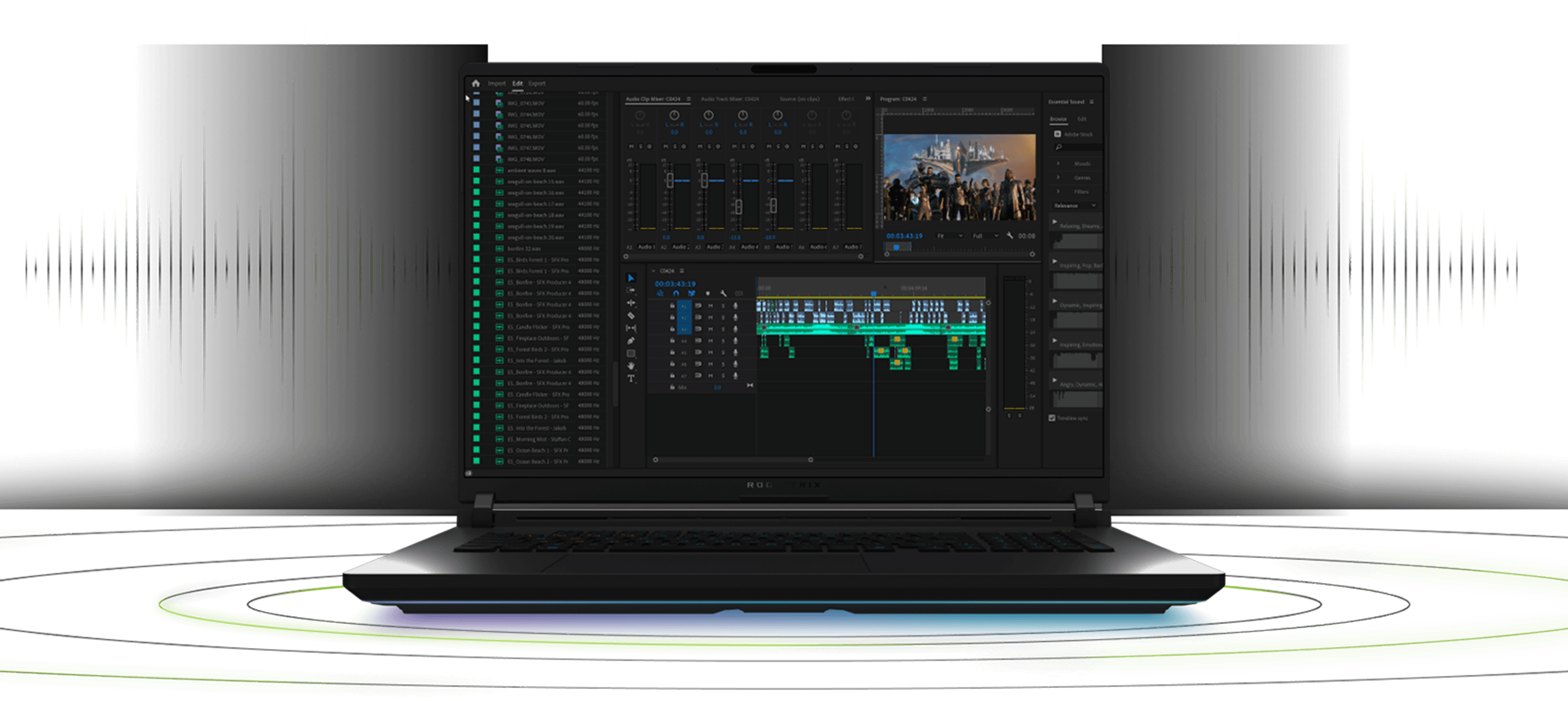Switch to the Export tab
The height and width of the screenshot is (701, 1568).
click(x=536, y=84)
